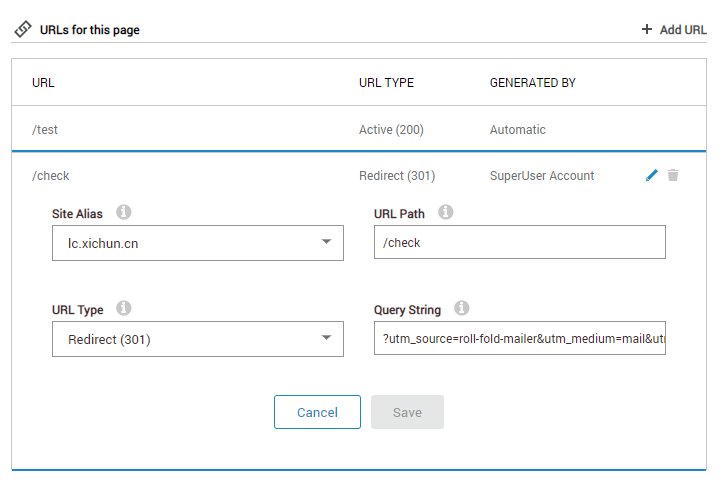Click the URL column header
Screen dimensions: 723x495
[x=43, y=82]
